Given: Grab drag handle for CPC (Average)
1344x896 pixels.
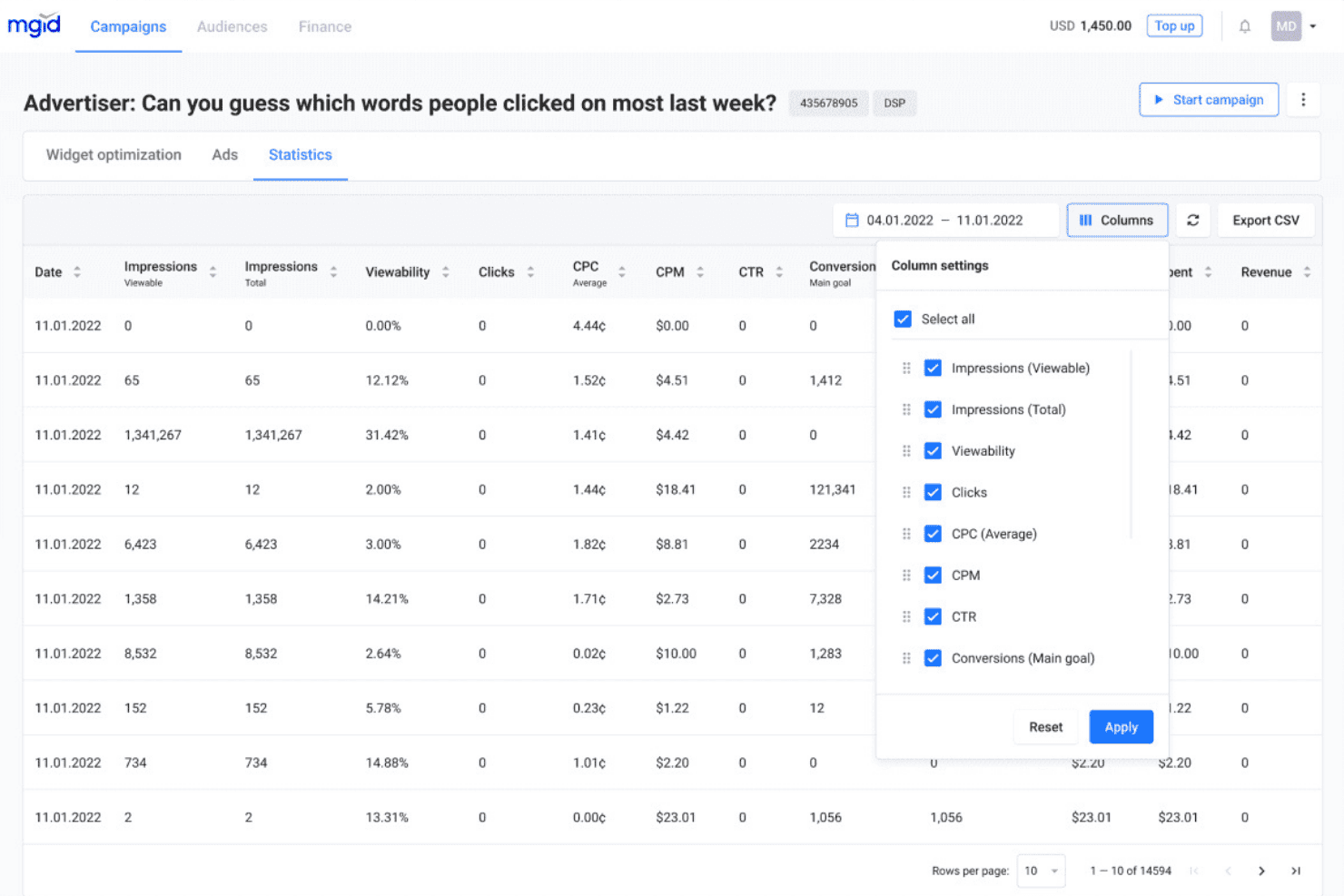Looking at the screenshot, I should pos(906,534).
